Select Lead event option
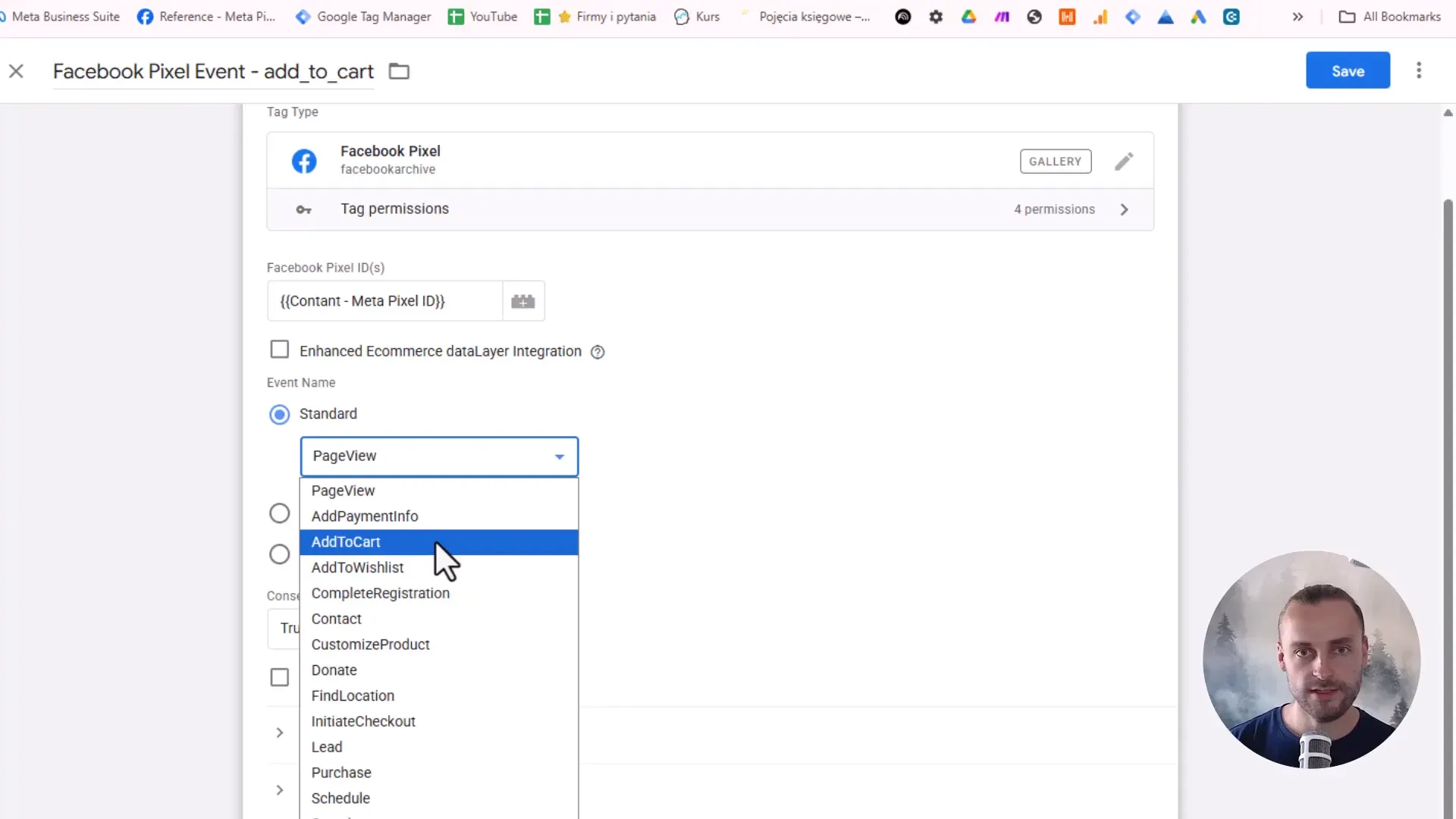Screen dimensions: 1456x819 439,748
